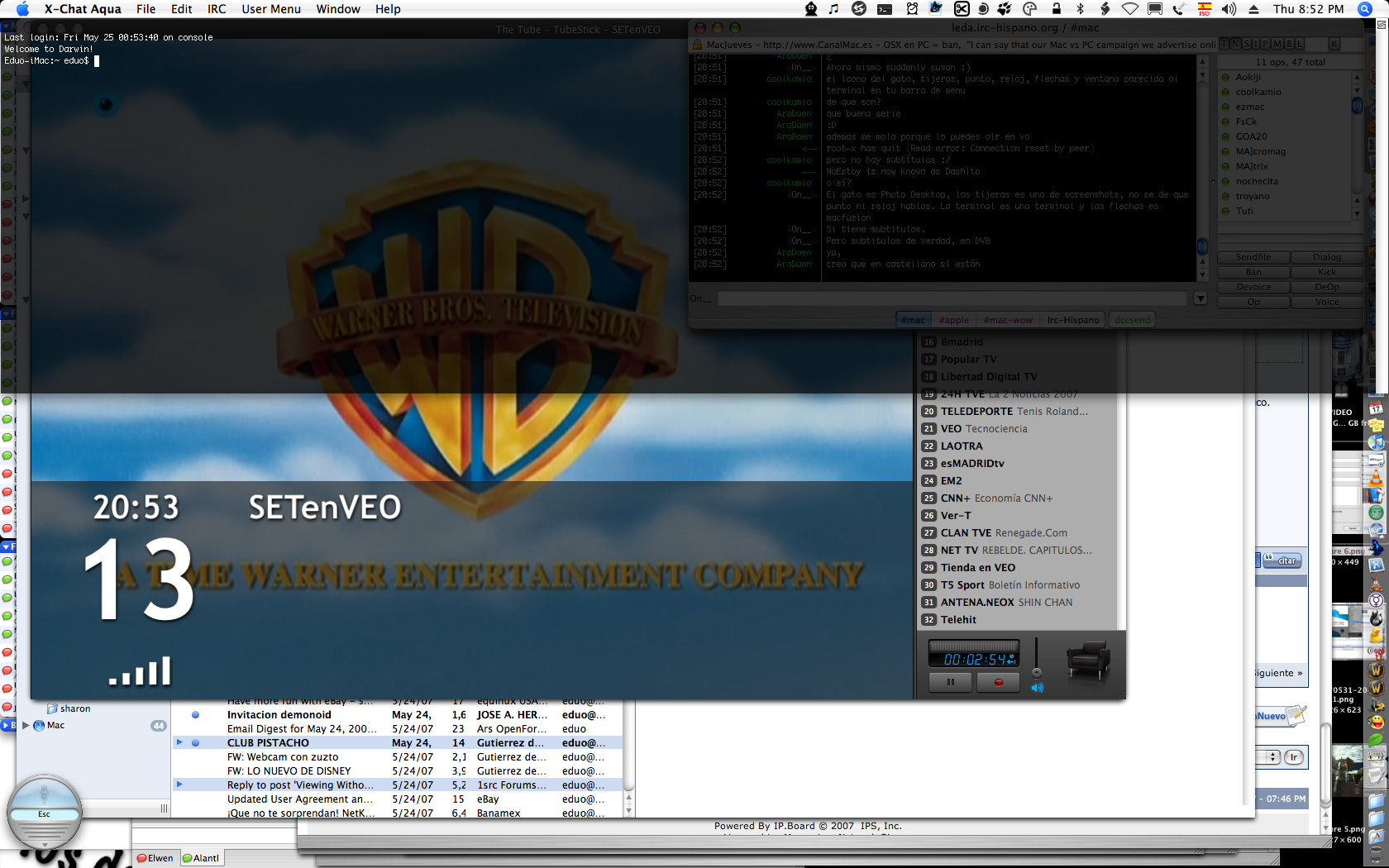Adjust The Tube vertical volume slider knob
This screenshot has height=868, width=1389.
(x=1037, y=672)
